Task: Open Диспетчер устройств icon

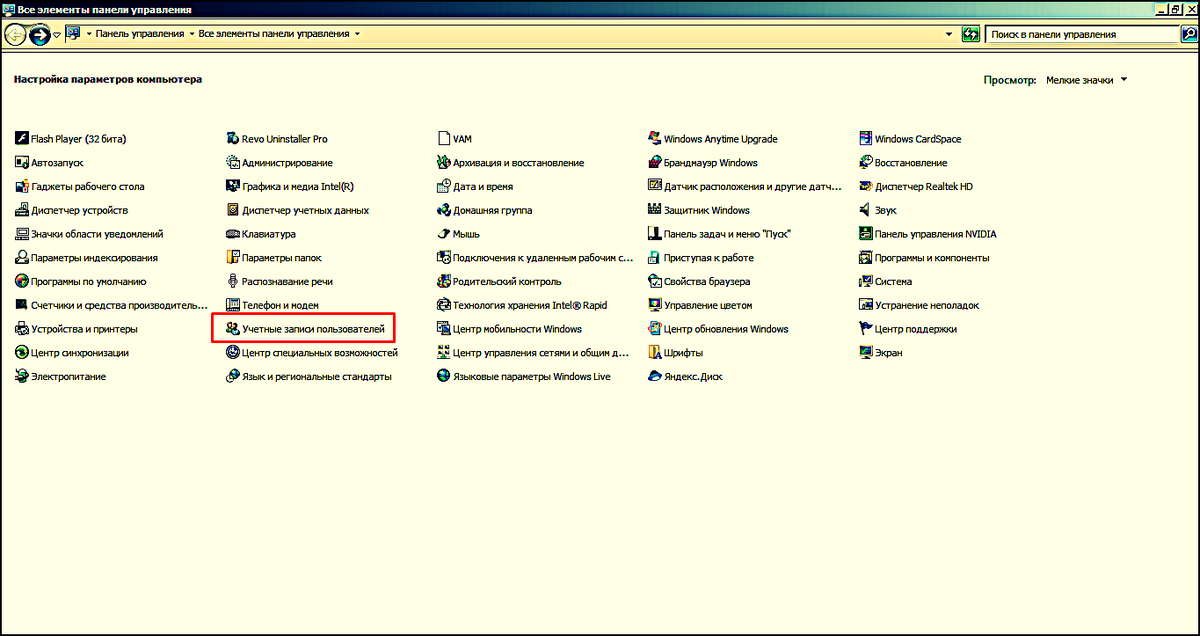Action: pos(22,210)
